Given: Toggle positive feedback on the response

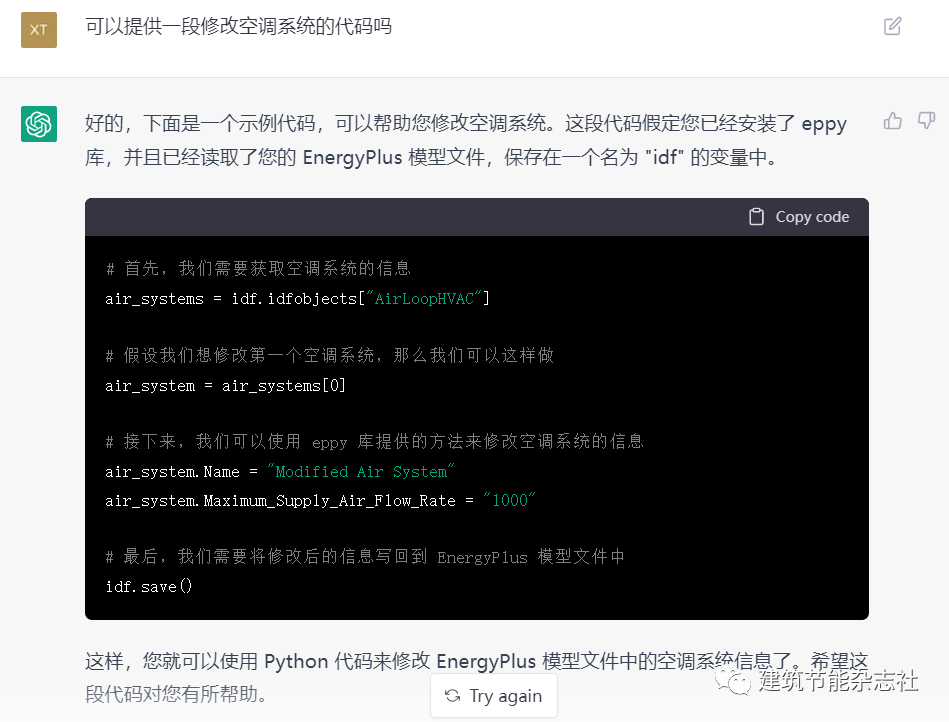Looking at the screenshot, I should click(891, 120).
